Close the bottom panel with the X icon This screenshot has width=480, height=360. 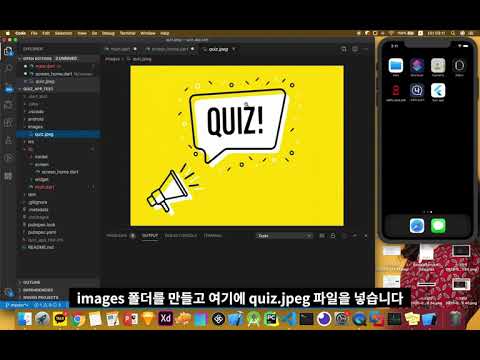(x=366, y=236)
